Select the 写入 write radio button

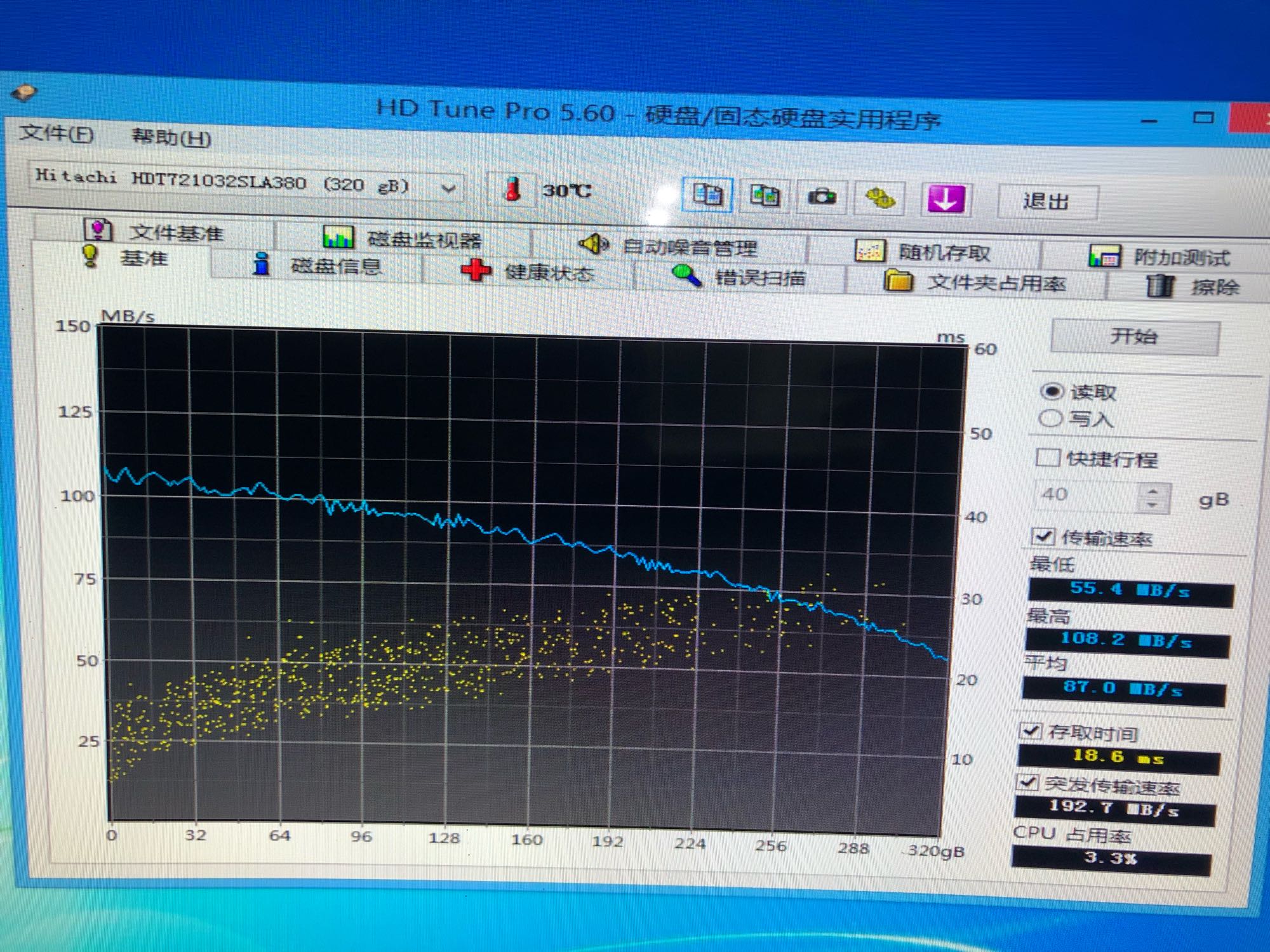(1050, 418)
